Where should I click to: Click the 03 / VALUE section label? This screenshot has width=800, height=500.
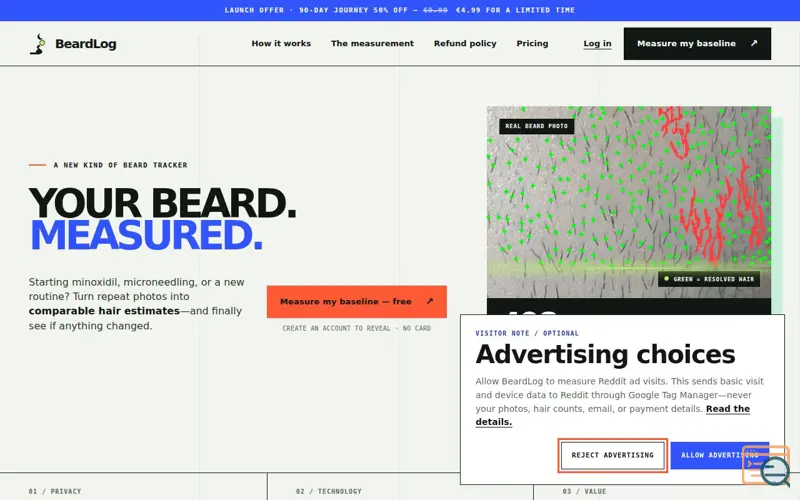pyautogui.click(x=585, y=491)
